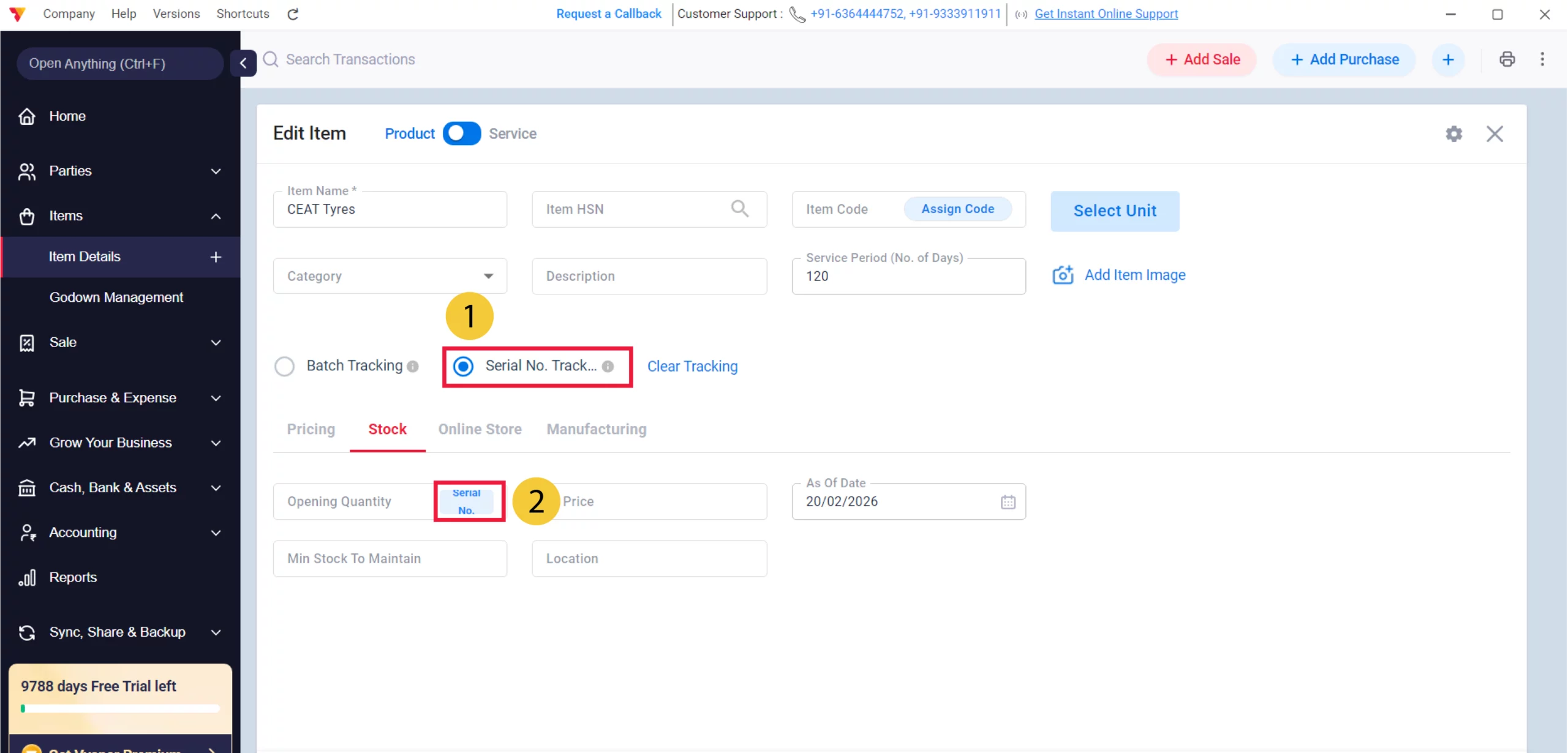Open the As Of Date calendar icon
The height and width of the screenshot is (753, 1568).
[1008, 502]
